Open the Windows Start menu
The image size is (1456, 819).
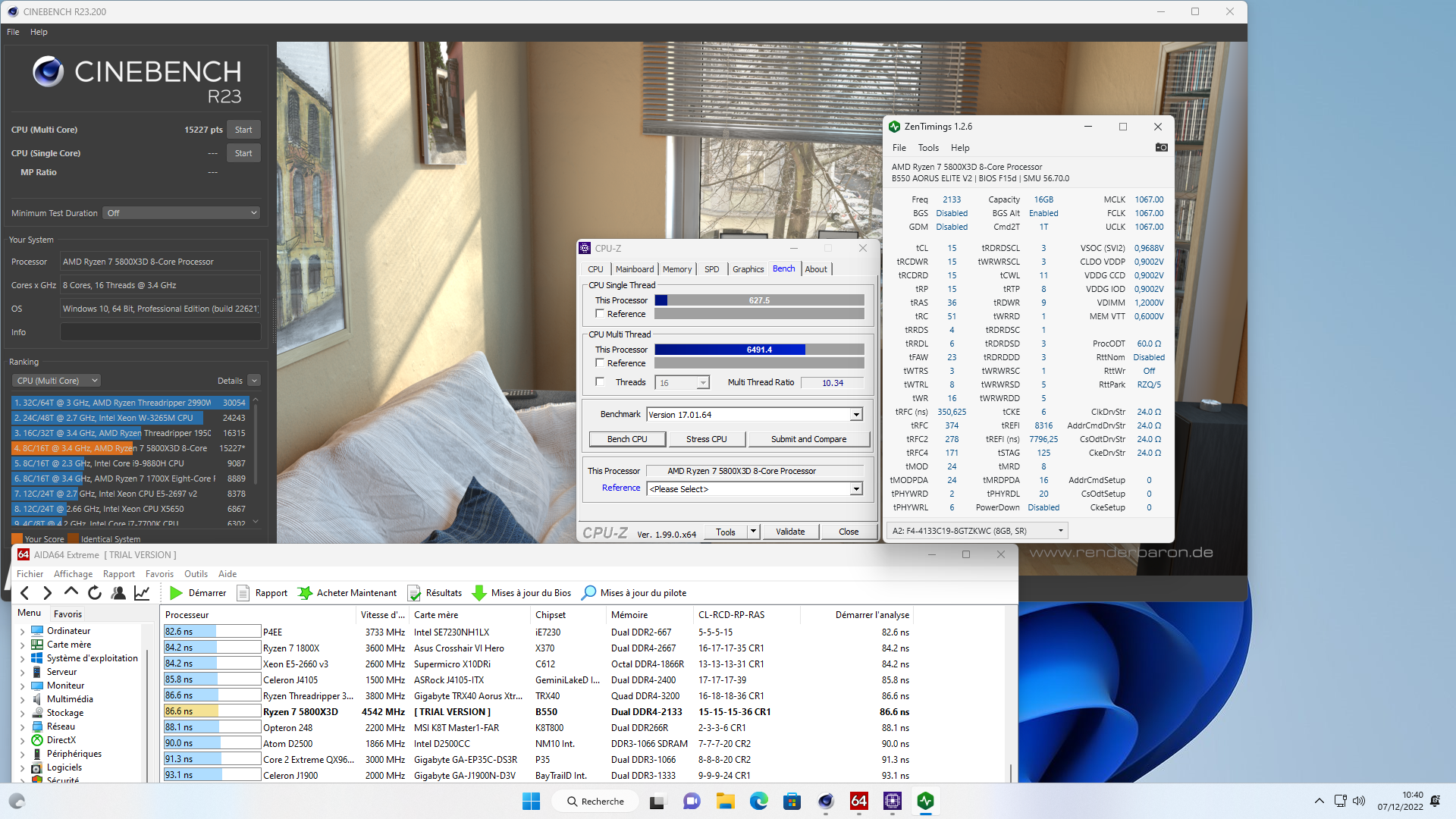(531, 801)
